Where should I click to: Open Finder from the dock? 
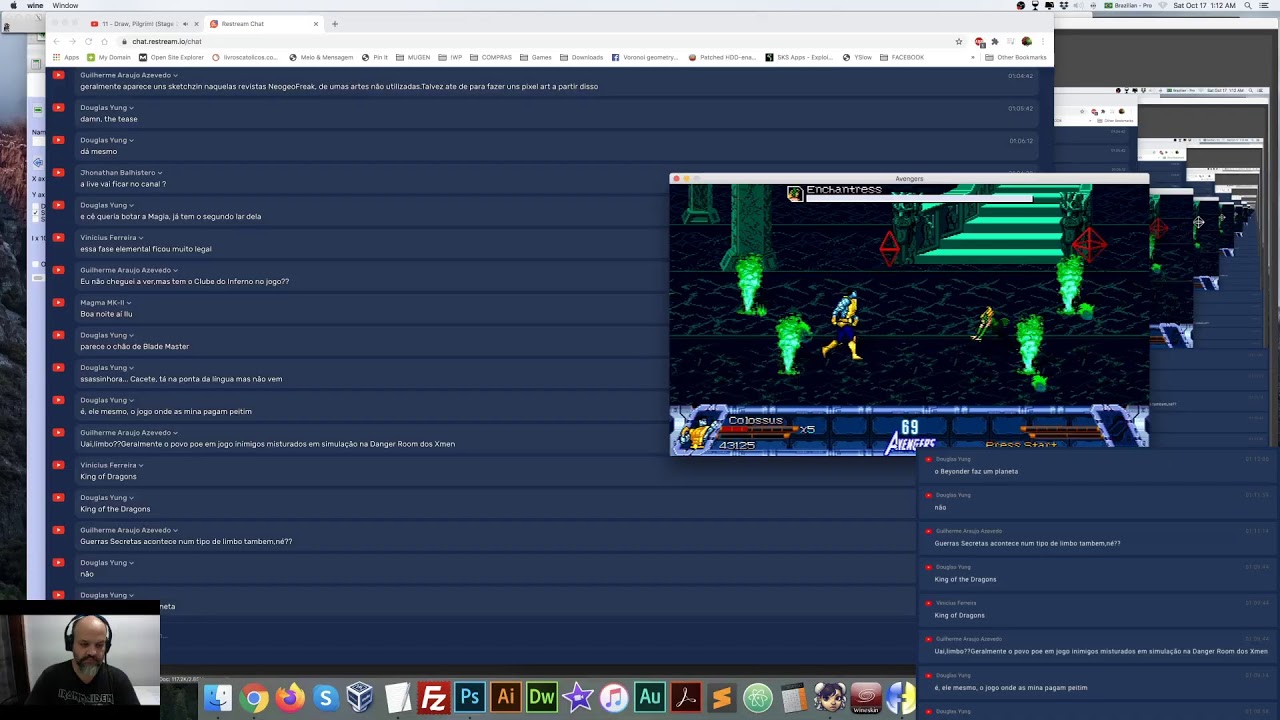218,697
